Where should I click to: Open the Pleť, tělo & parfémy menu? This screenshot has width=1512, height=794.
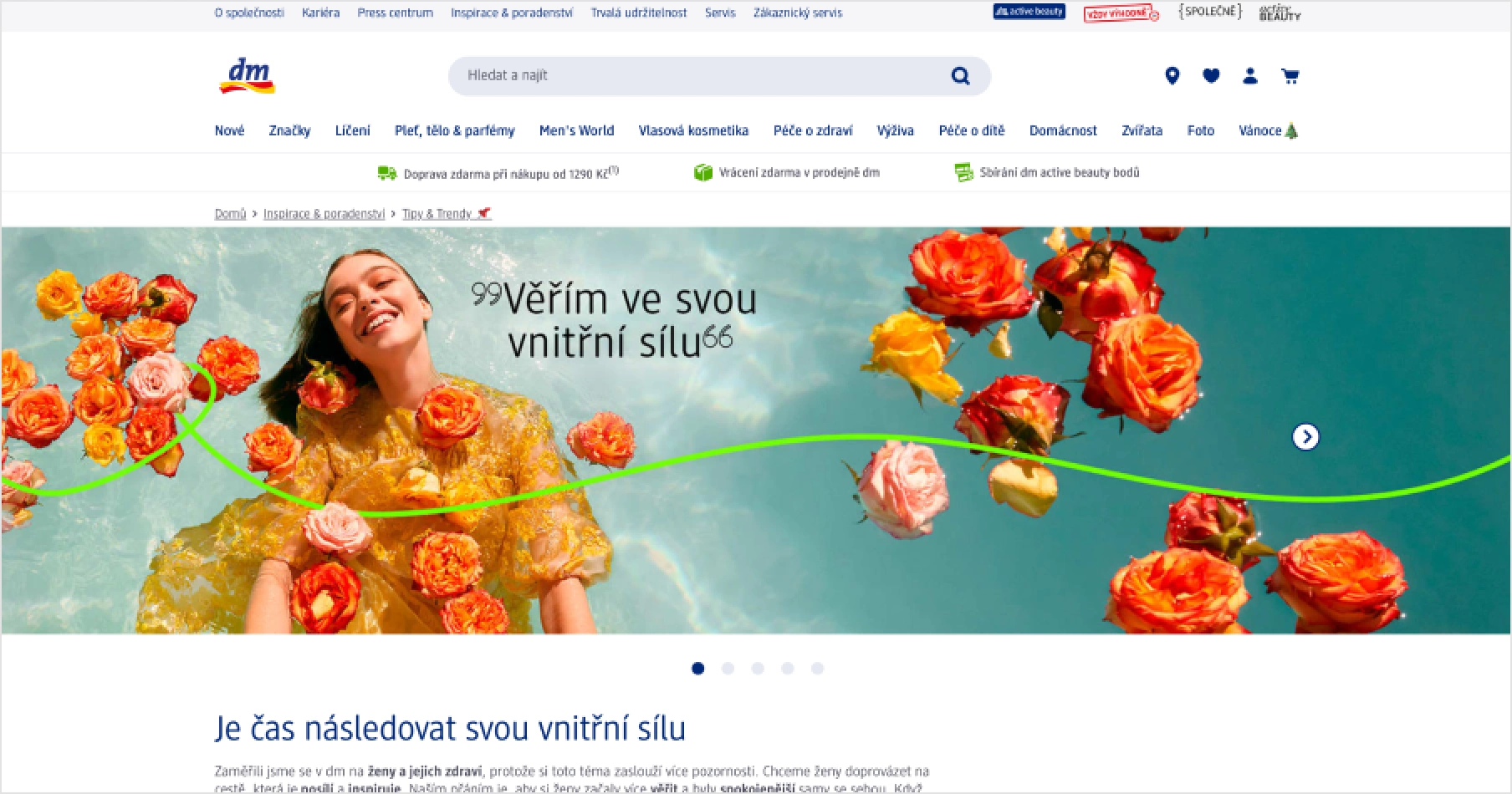coord(454,130)
